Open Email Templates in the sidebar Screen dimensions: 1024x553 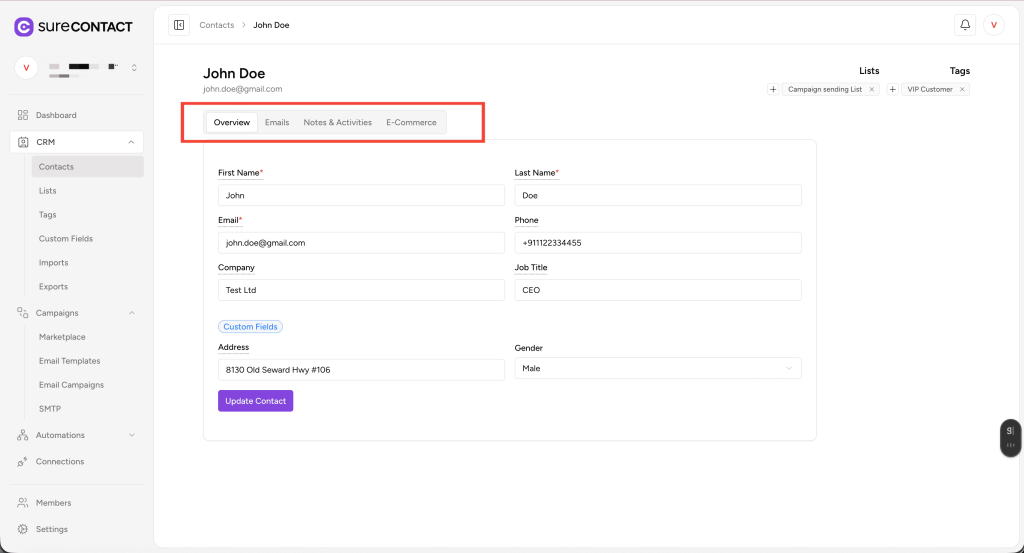pyautogui.click(x=69, y=361)
